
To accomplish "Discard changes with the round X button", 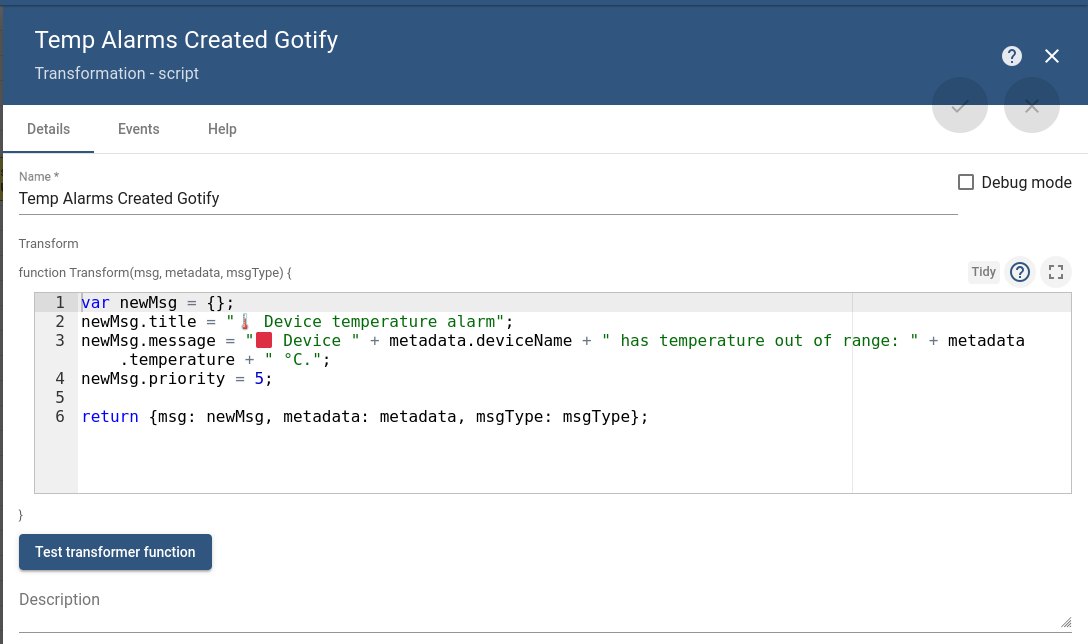I will tap(1032, 105).
